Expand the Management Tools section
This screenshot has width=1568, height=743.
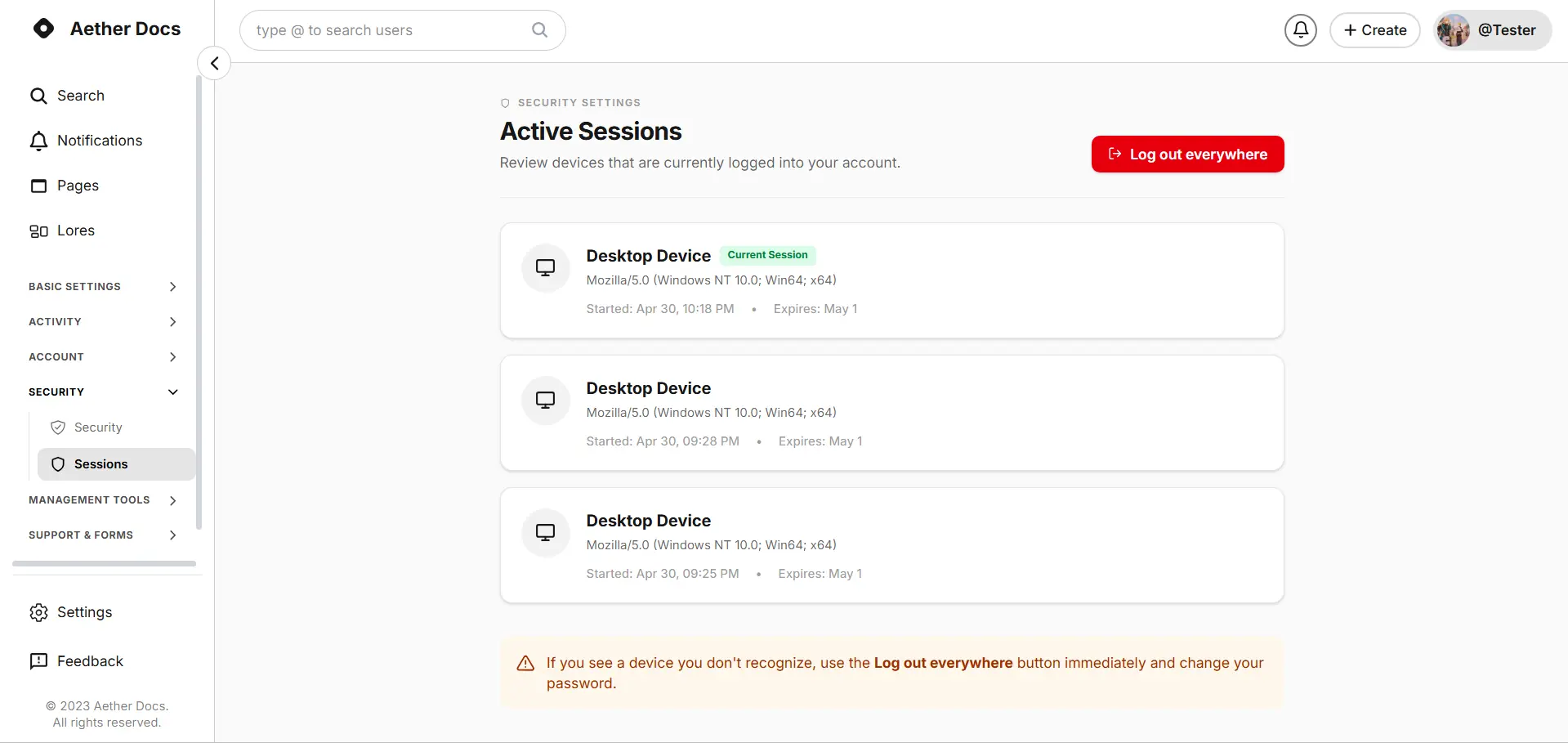tap(103, 500)
